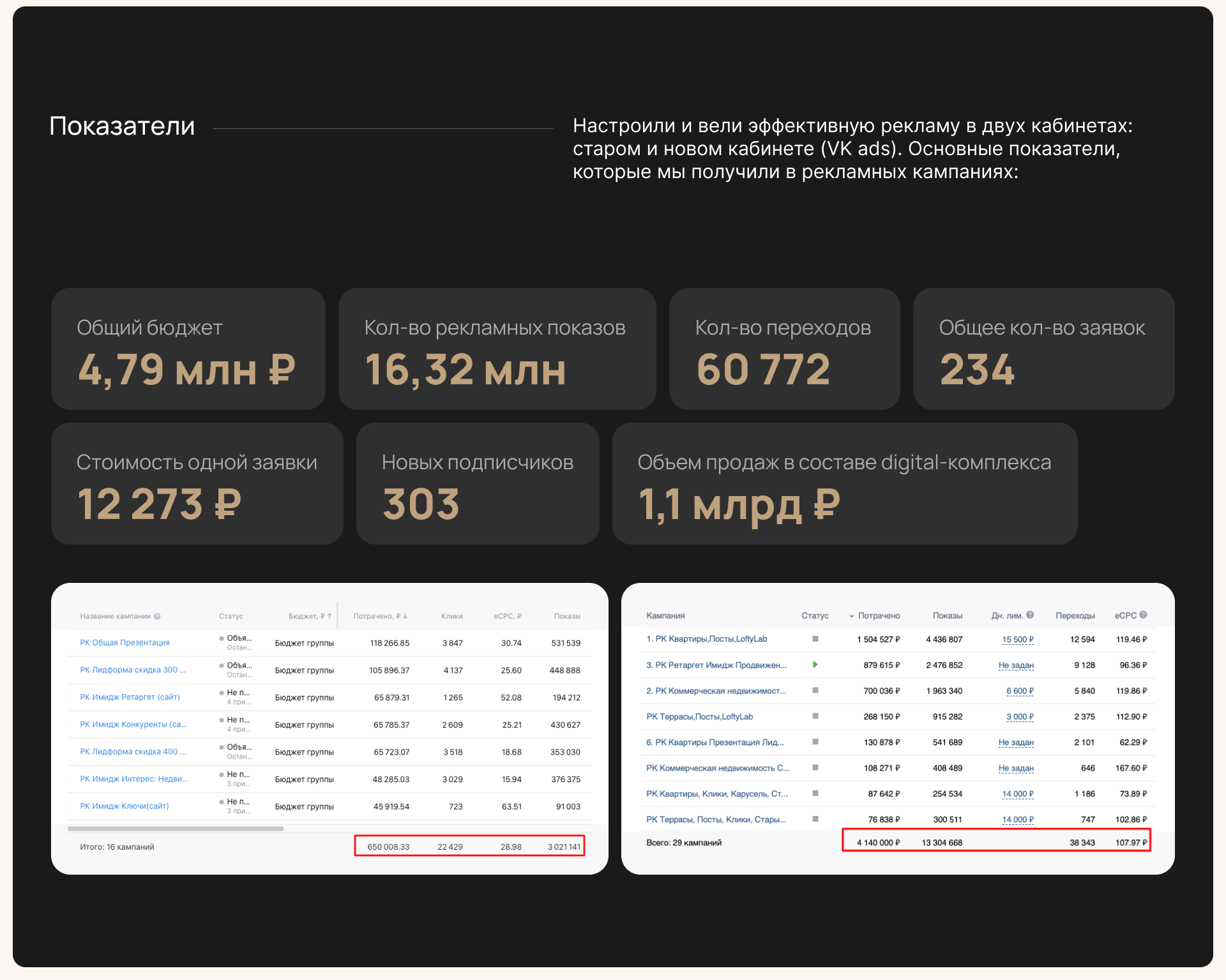This screenshot has width=1226, height=980.
Task: Click help icon beside Дн. лим. header
Action: tap(1030, 615)
